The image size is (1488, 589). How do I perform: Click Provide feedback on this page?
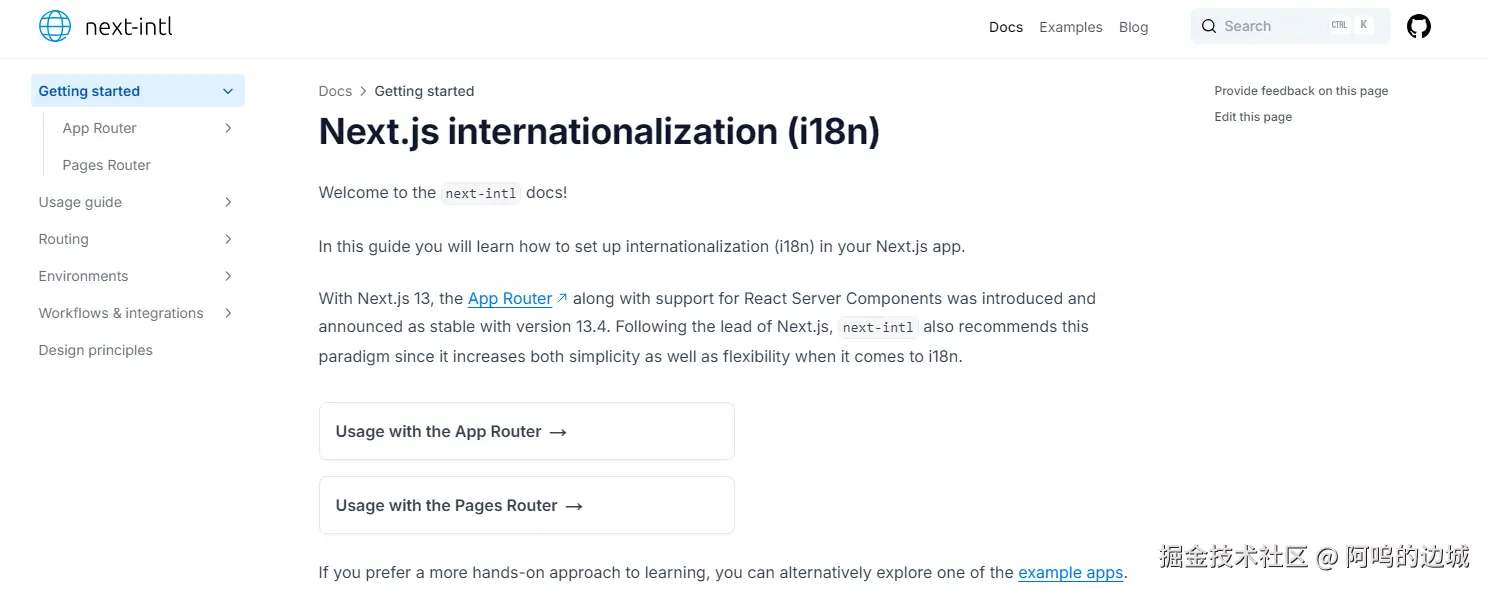tap(1301, 91)
